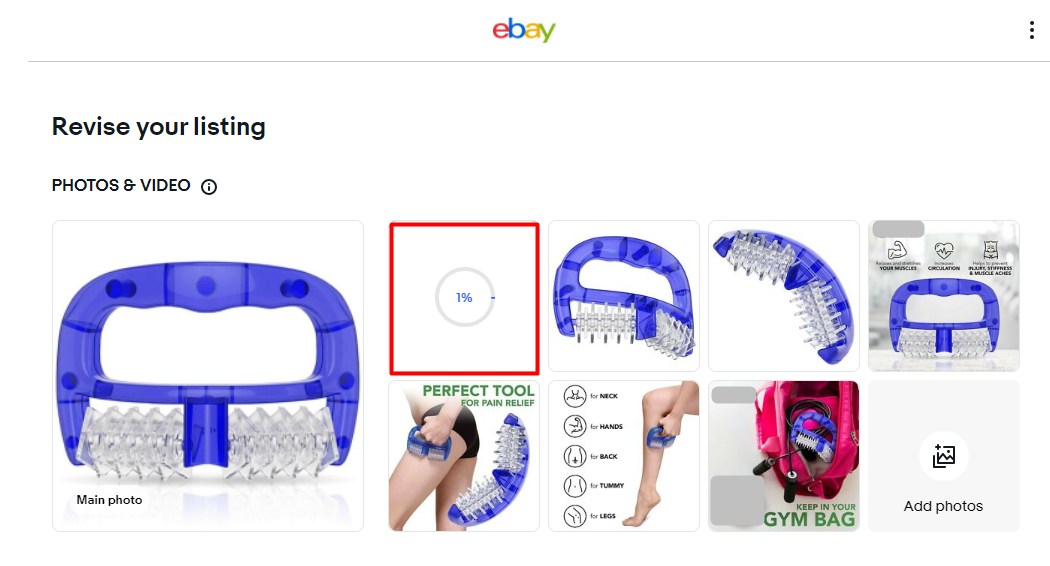1050x566 pixels.
Task: Open the Photos & Video info icon
Action: coord(209,187)
